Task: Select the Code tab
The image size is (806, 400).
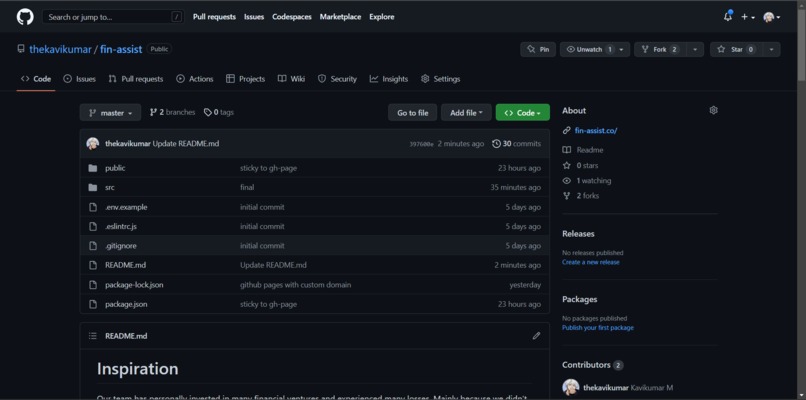Action: coord(36,79)
